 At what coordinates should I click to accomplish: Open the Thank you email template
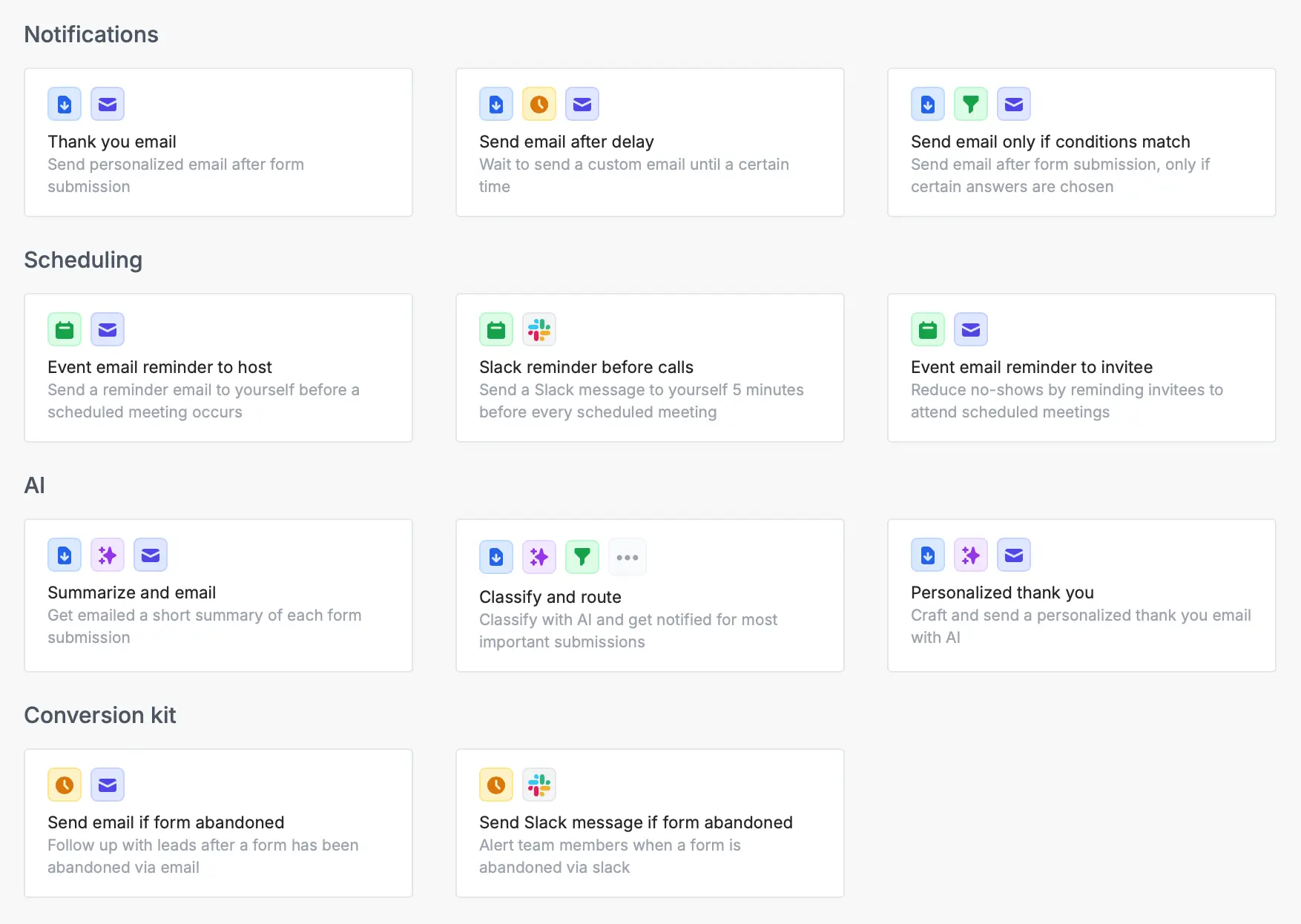(218, 142)
